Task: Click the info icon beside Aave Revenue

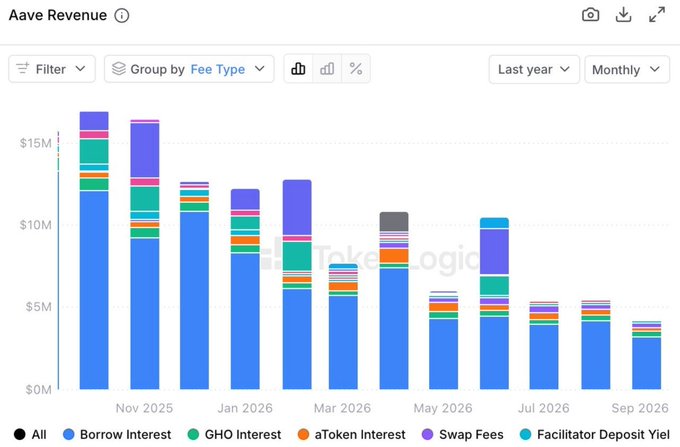Action: [x=122, y=16]
